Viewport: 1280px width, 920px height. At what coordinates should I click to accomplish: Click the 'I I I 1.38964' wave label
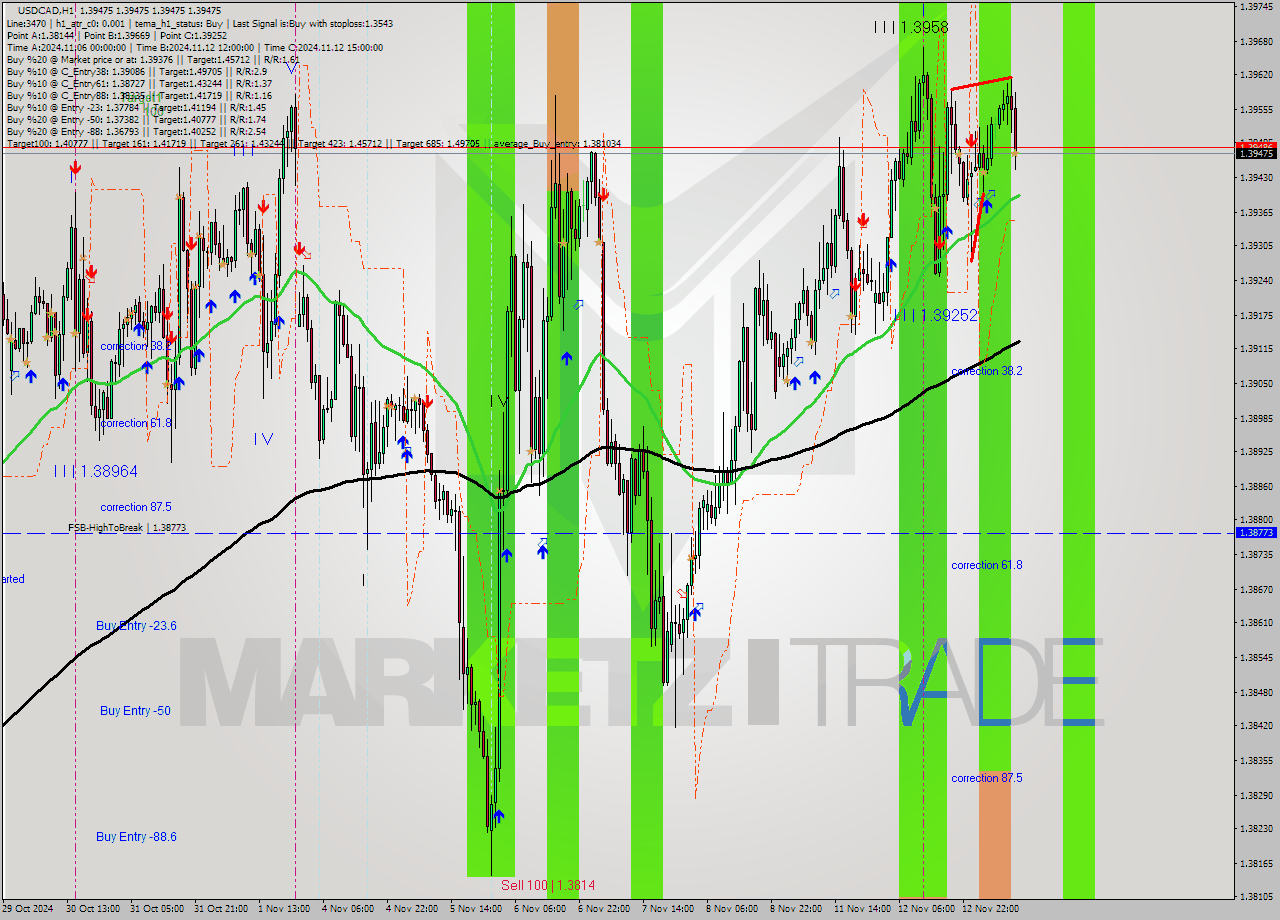tap(96, 471)
